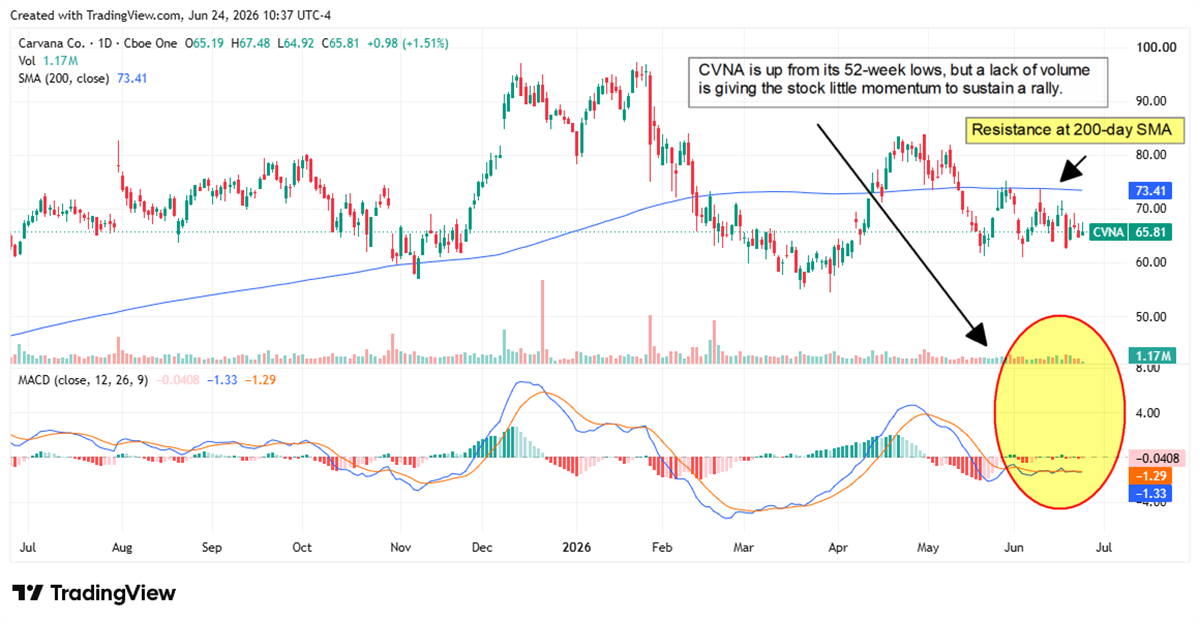The image size is (1200, 624).
Task: Click the green CVNA 65.81 price tag
Action: click(x=1133, y=233)
